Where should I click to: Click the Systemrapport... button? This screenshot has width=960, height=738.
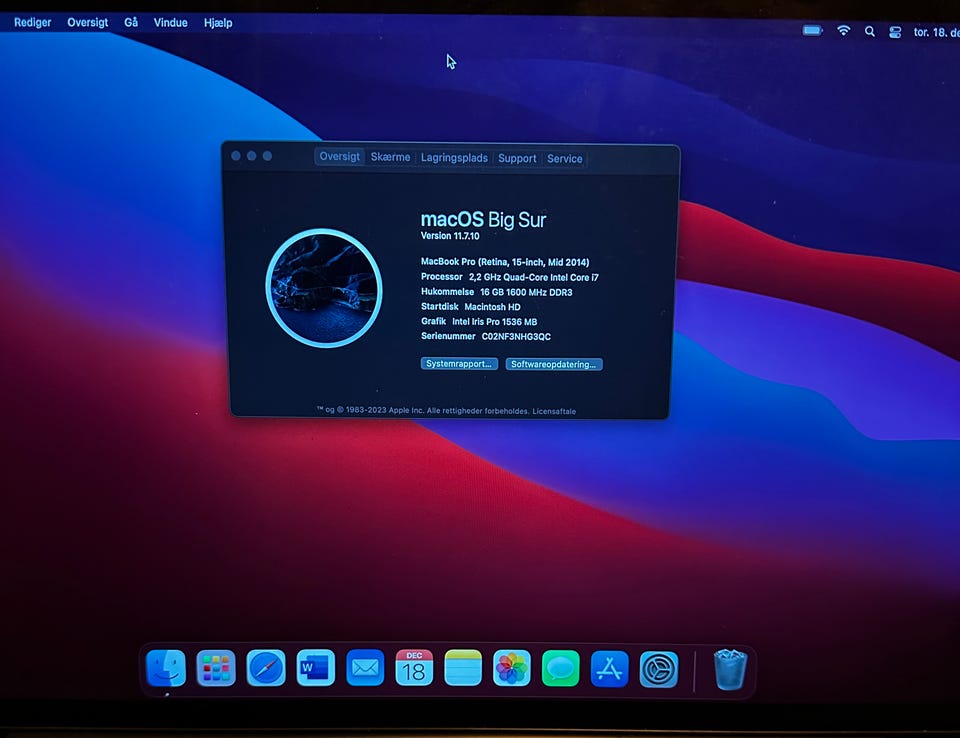click(x=459, y=364)
